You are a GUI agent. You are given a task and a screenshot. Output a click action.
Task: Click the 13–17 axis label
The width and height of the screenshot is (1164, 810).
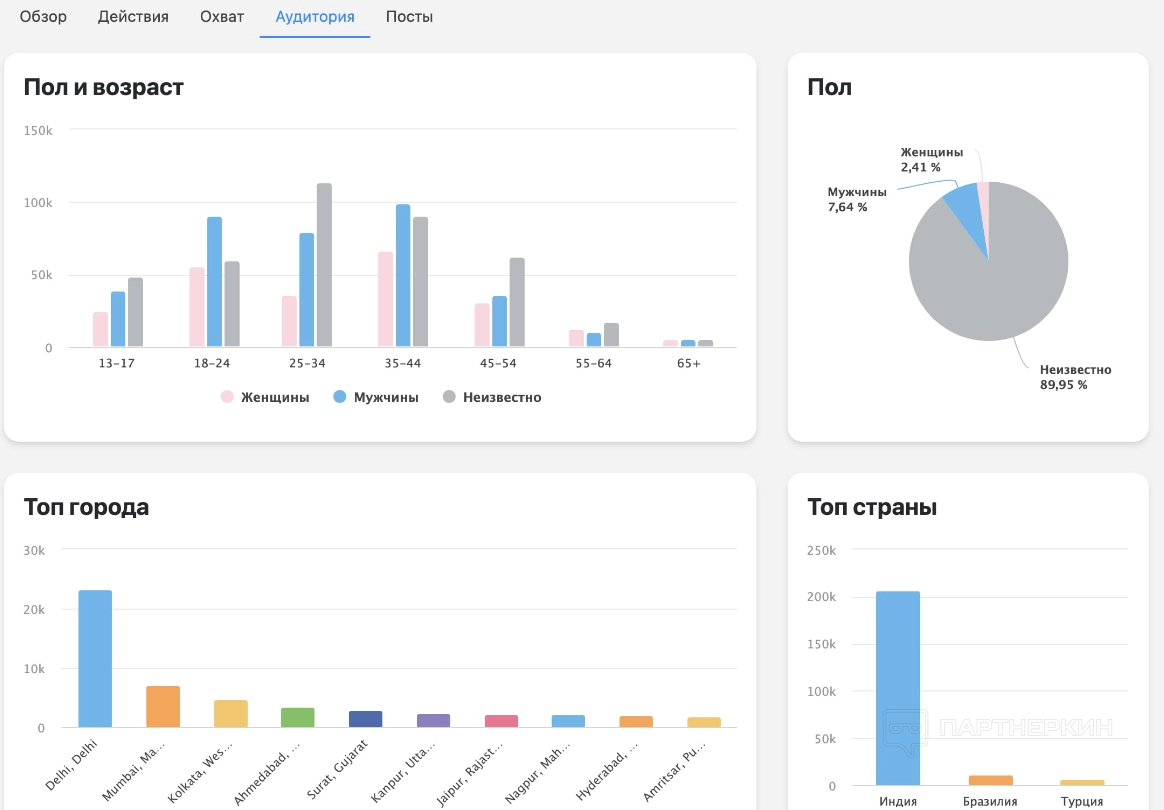117,363
